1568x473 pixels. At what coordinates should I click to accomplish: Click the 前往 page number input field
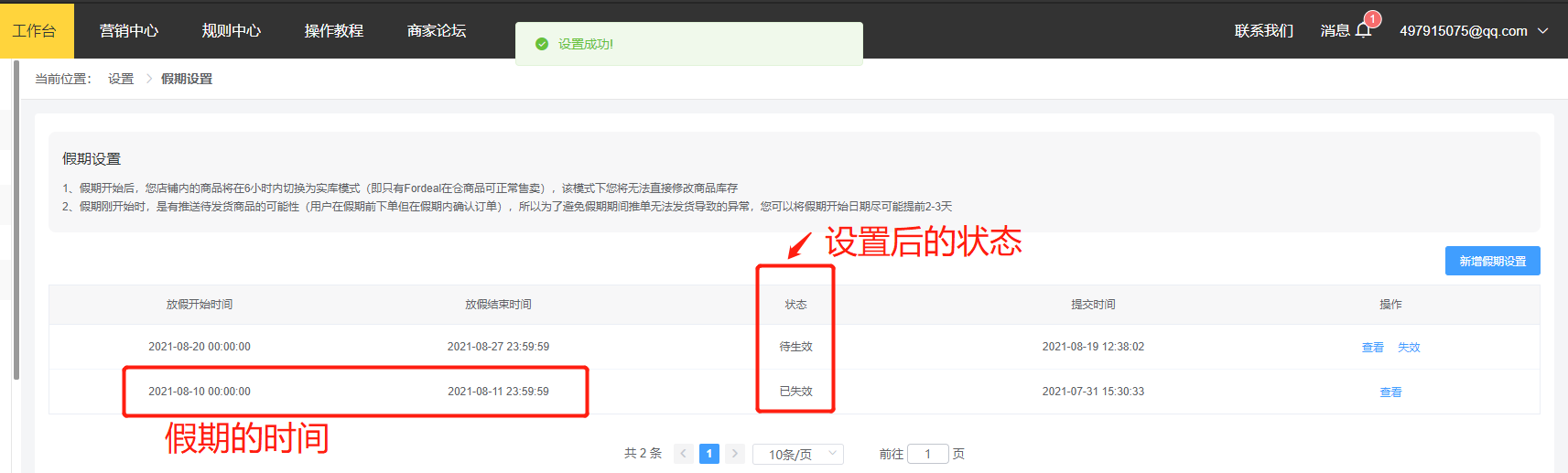pos(928,454)
